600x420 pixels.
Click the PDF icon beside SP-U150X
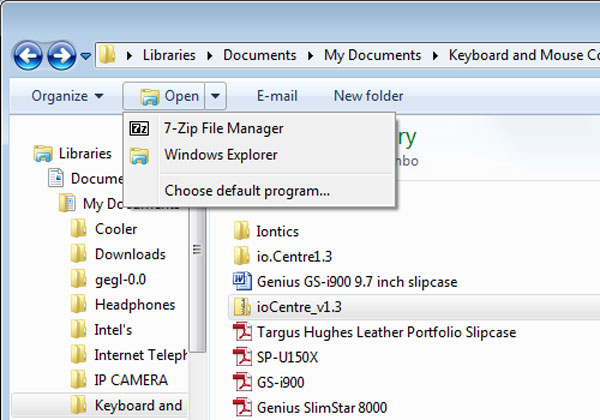241,357
